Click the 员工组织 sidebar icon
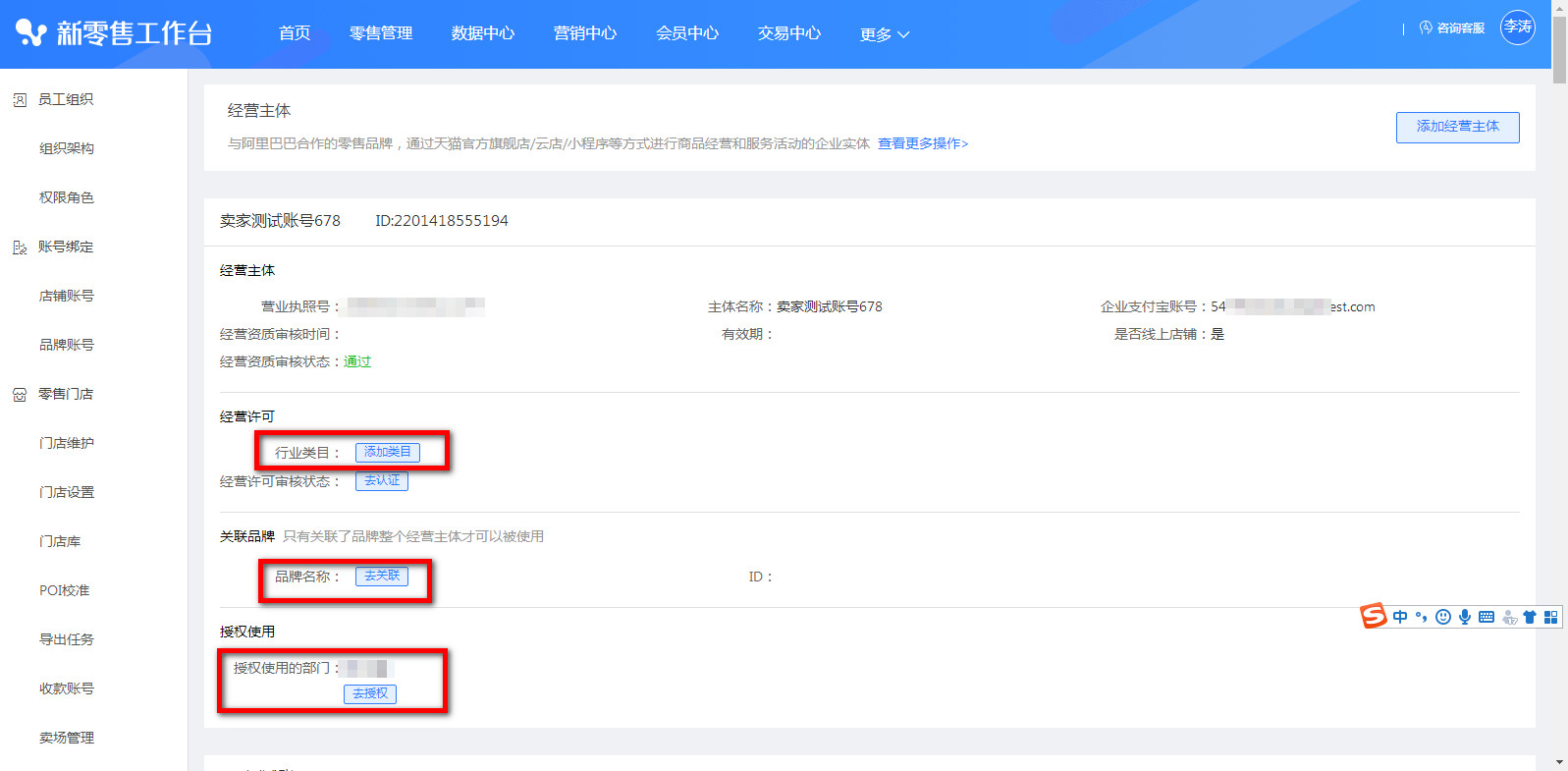Screen dimensions: 1568x771 (x=20, y=100)
